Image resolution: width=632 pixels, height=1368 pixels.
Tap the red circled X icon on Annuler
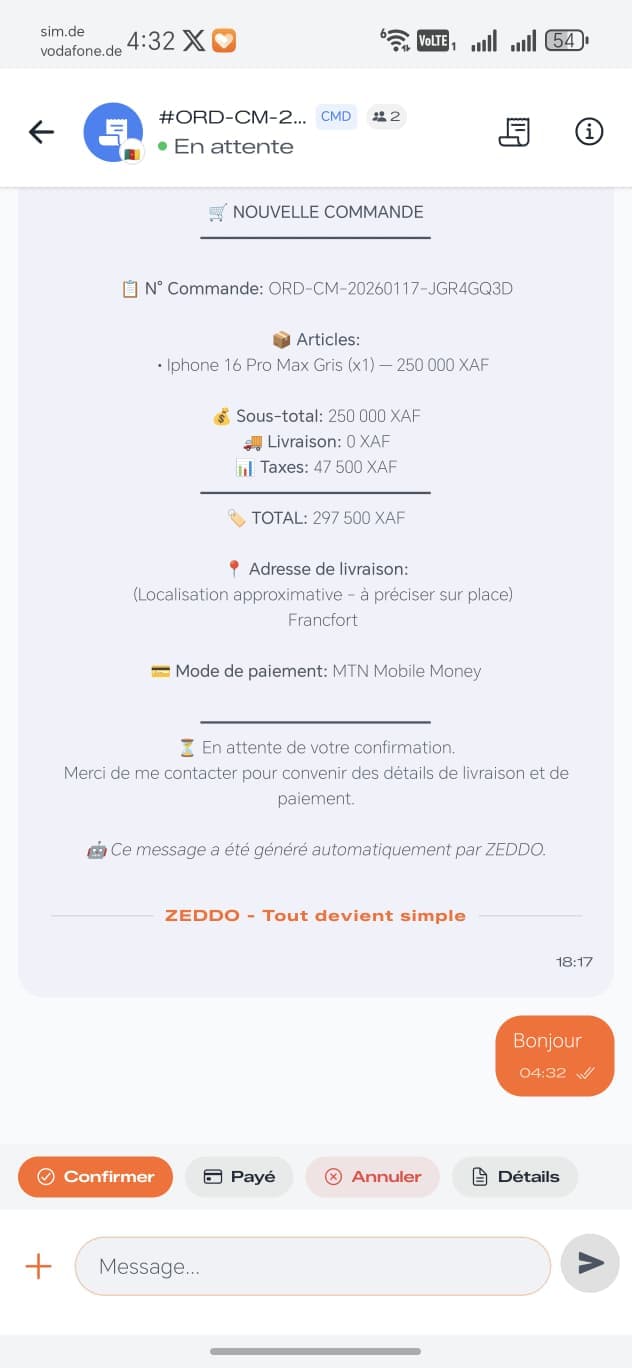tap(334, 1177)
